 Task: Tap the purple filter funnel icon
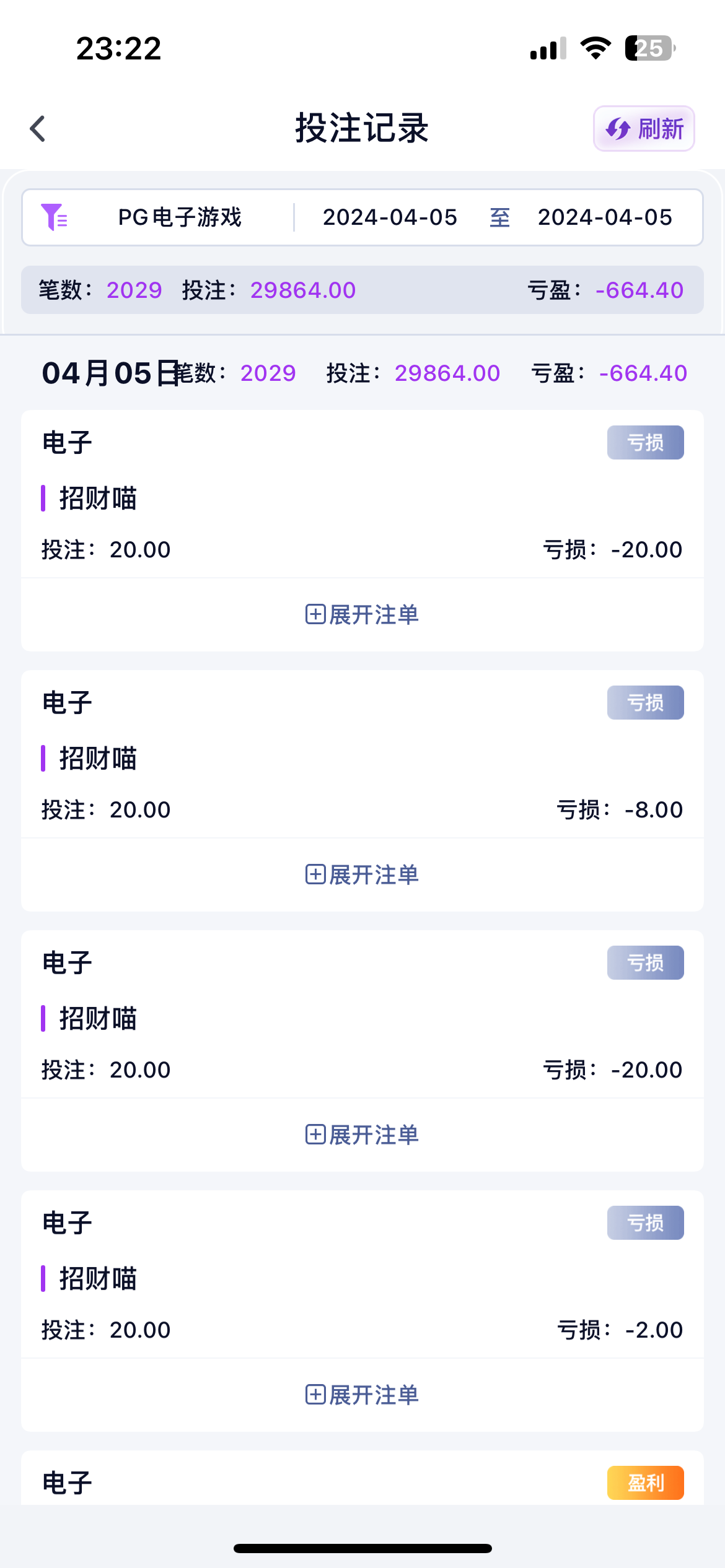(x=54, y=217)
